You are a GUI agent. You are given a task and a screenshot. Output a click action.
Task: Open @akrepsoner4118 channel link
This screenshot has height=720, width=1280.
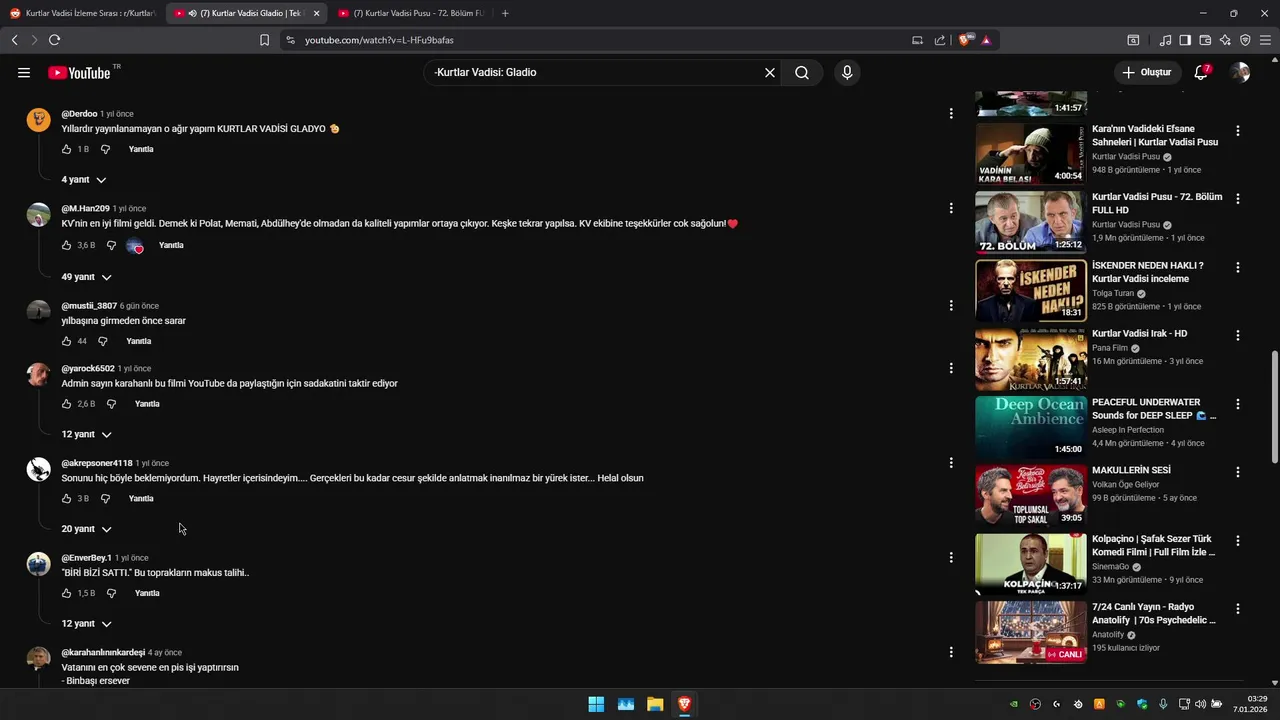(x=96, y=463)
